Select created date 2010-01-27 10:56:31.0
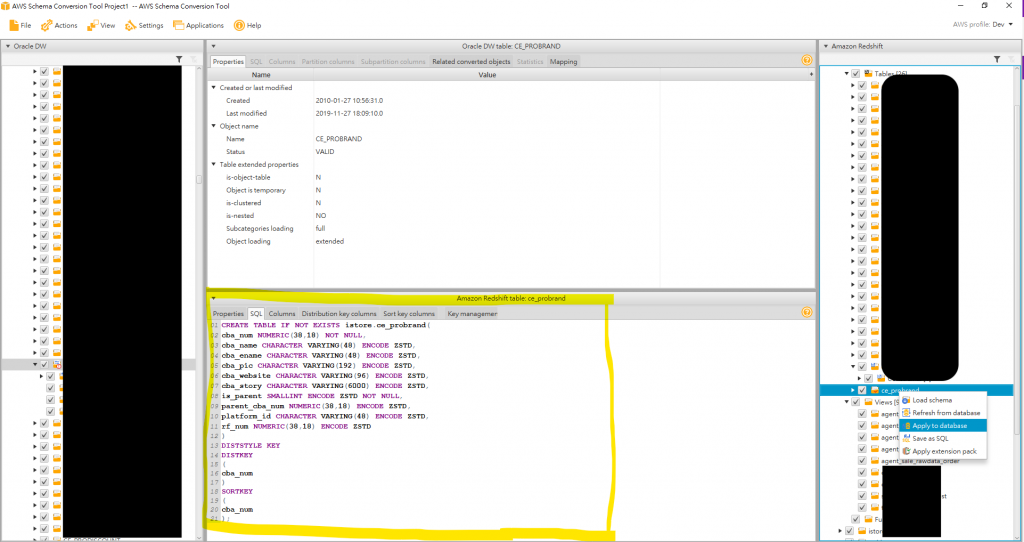1024x542 pixels. point(349,101)
